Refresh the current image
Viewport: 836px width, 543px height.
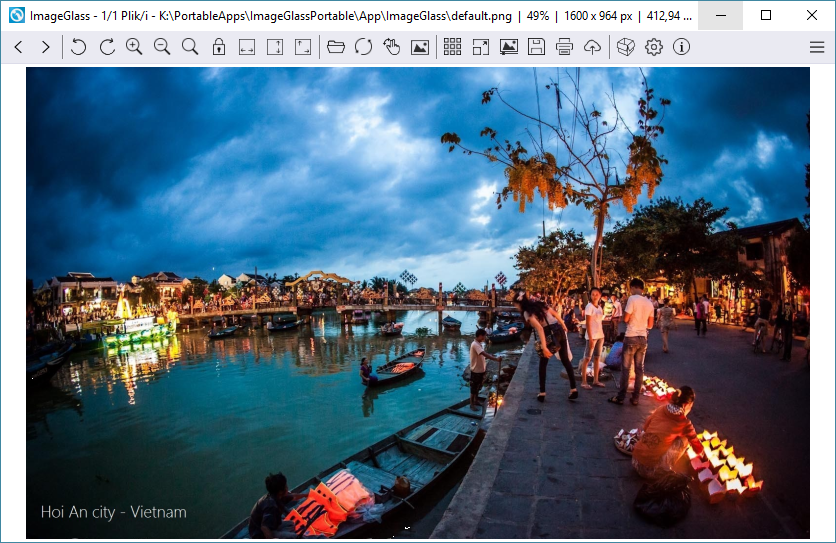[x=364, y=47]
